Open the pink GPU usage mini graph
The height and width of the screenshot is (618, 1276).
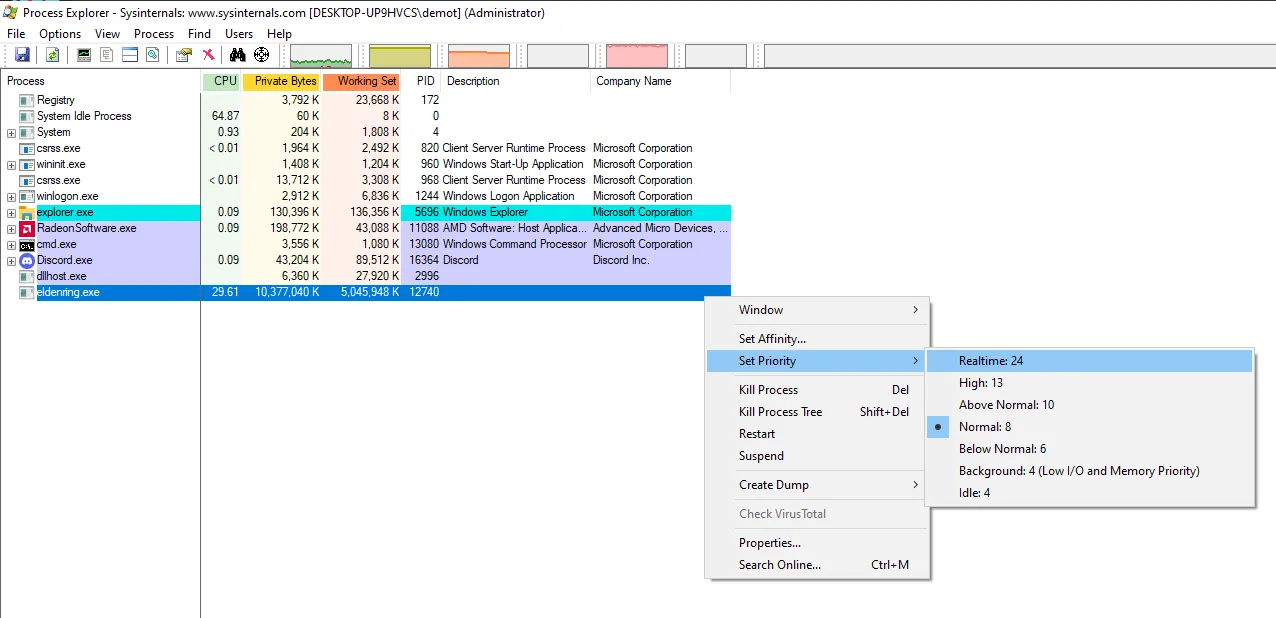point(637,56)
